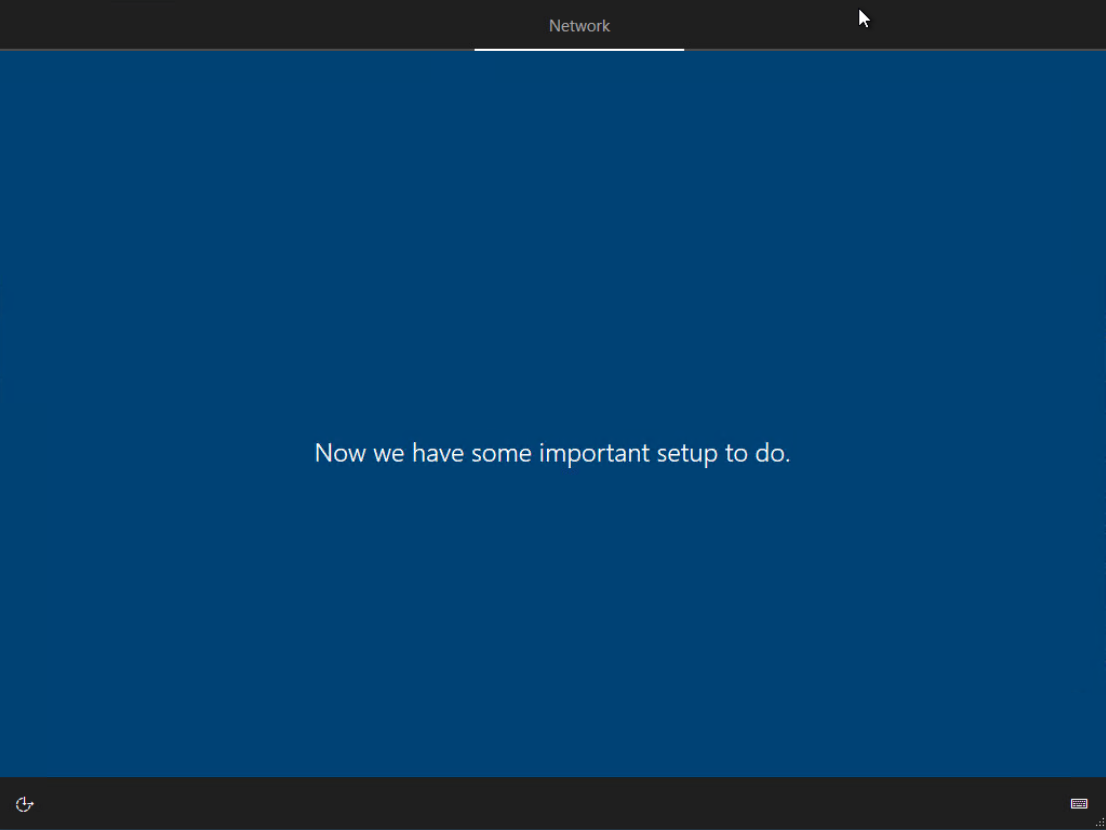Screen dimensions: 1106x830
Task: Expand the keyboard input panel
Action: [1079, 804]
